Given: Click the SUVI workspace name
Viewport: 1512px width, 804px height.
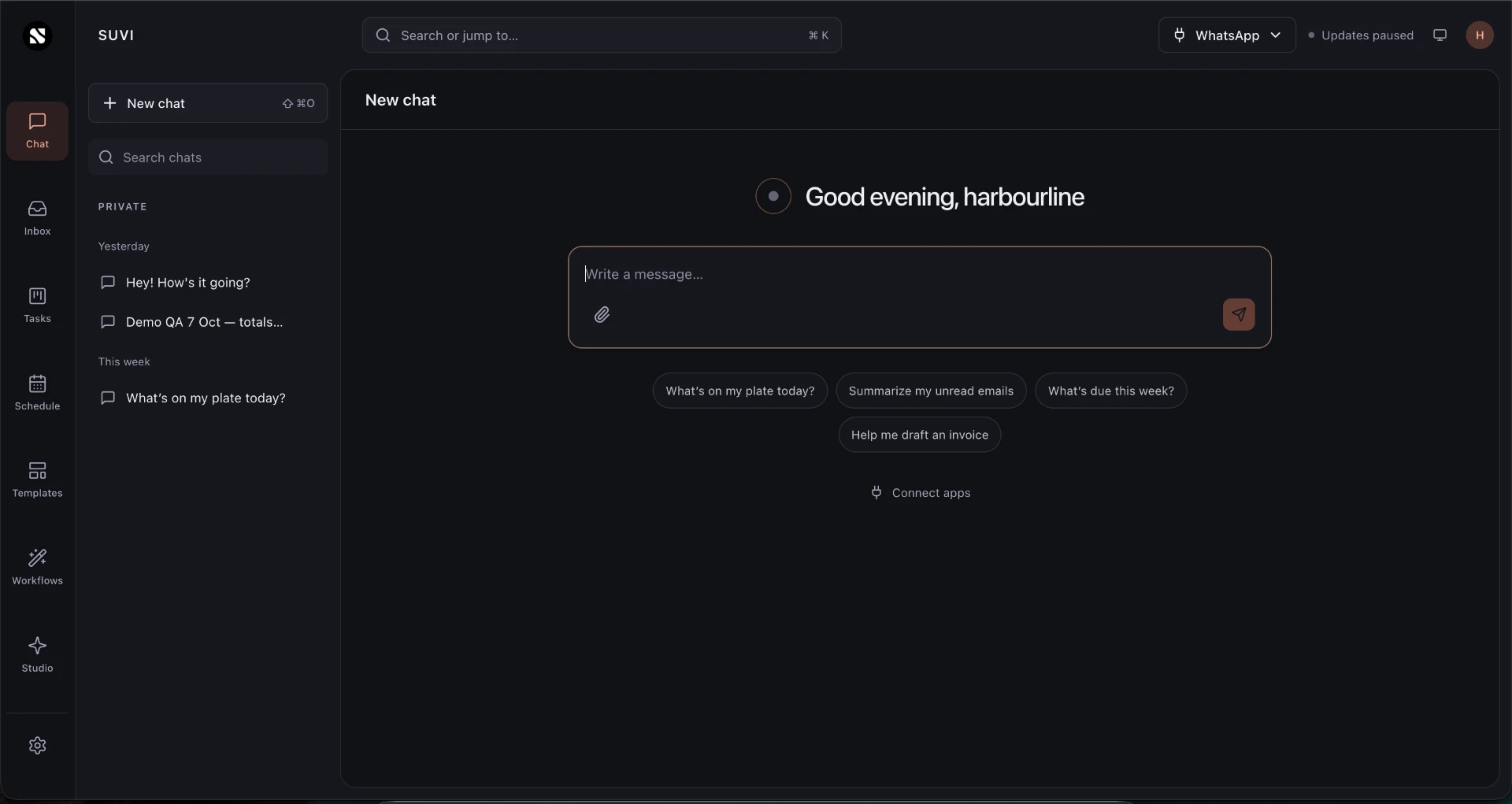Looking at the screenshot, I should [x=117, y=35].
